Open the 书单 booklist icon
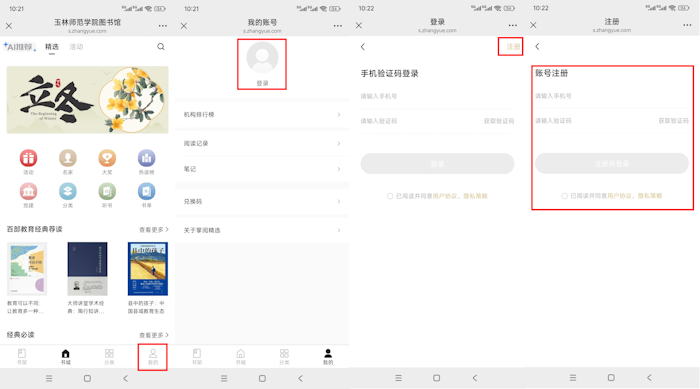700x389 pixels. coord(146,192)
